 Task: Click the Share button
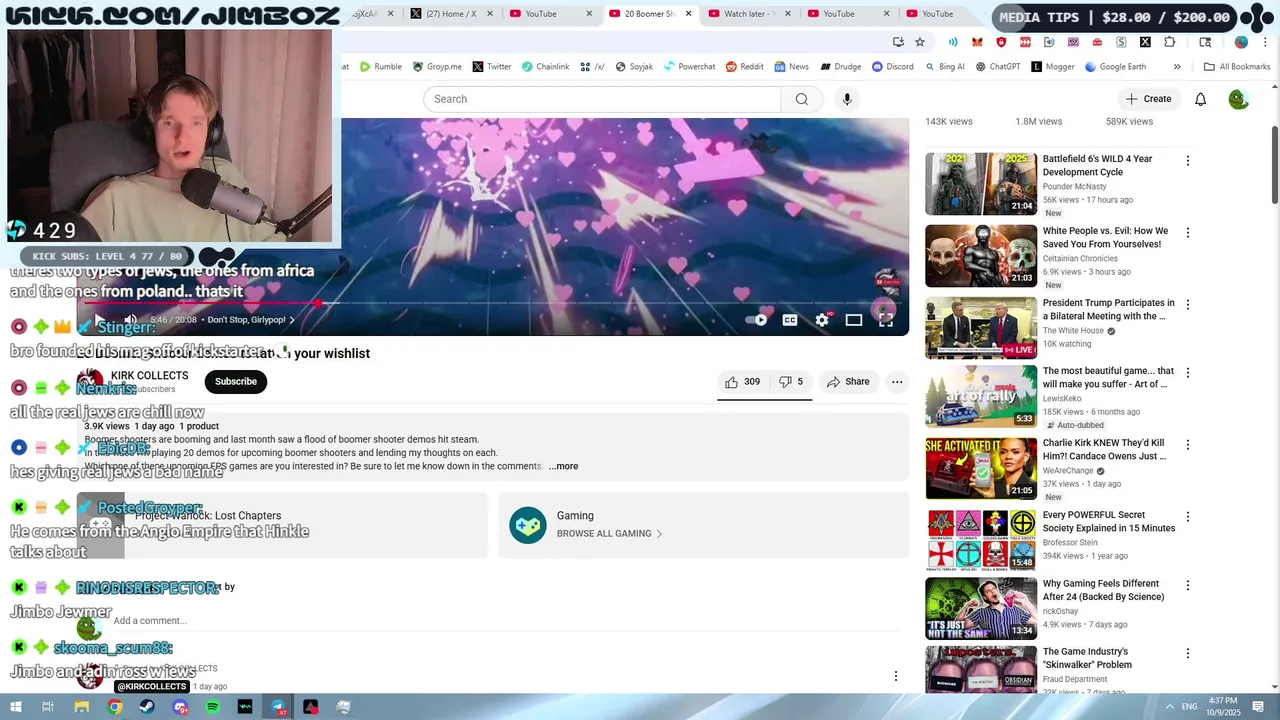pyautogui.click(x=848, y=382)
